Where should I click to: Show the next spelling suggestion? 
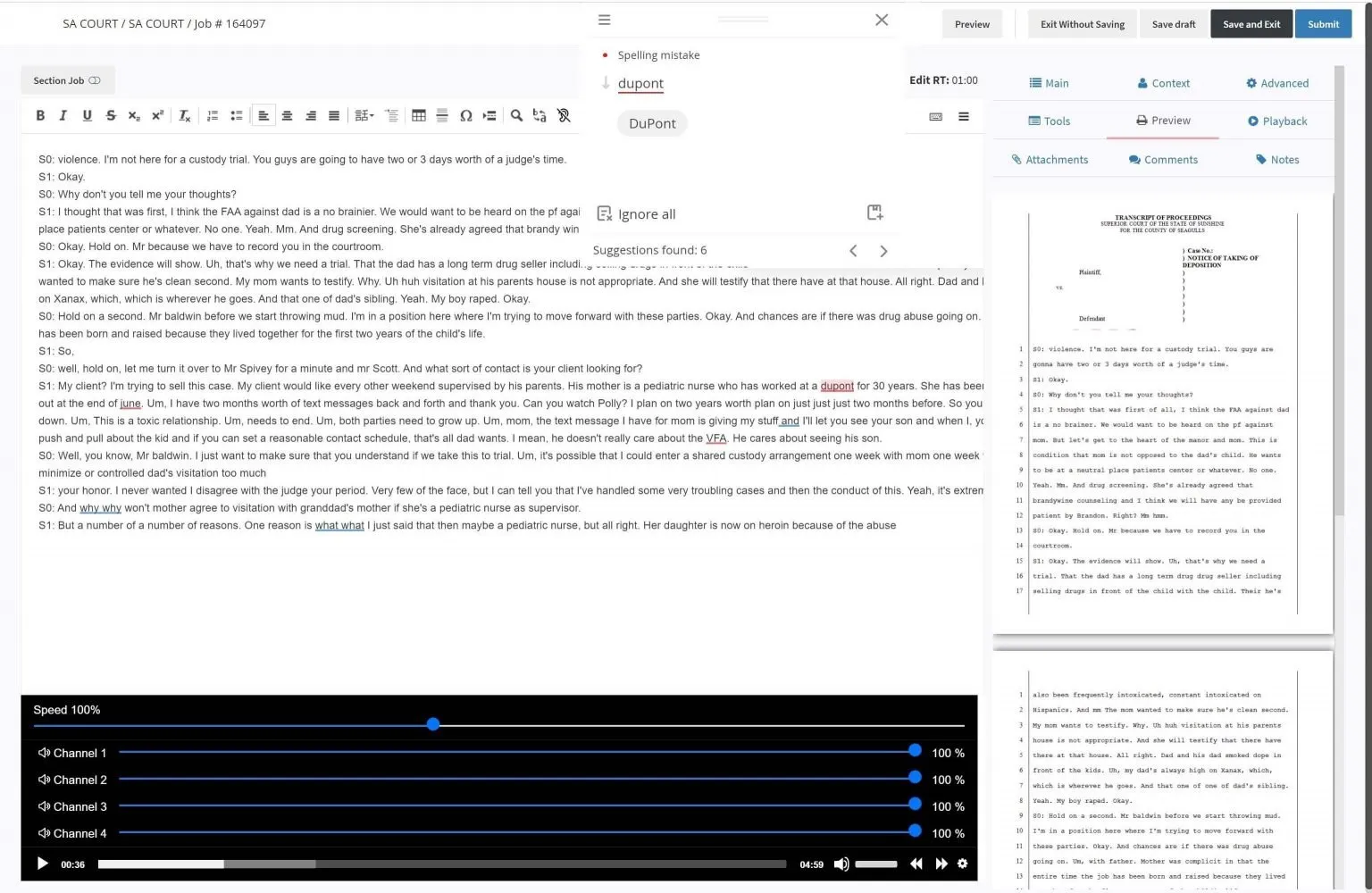click(x=883, y=251)
